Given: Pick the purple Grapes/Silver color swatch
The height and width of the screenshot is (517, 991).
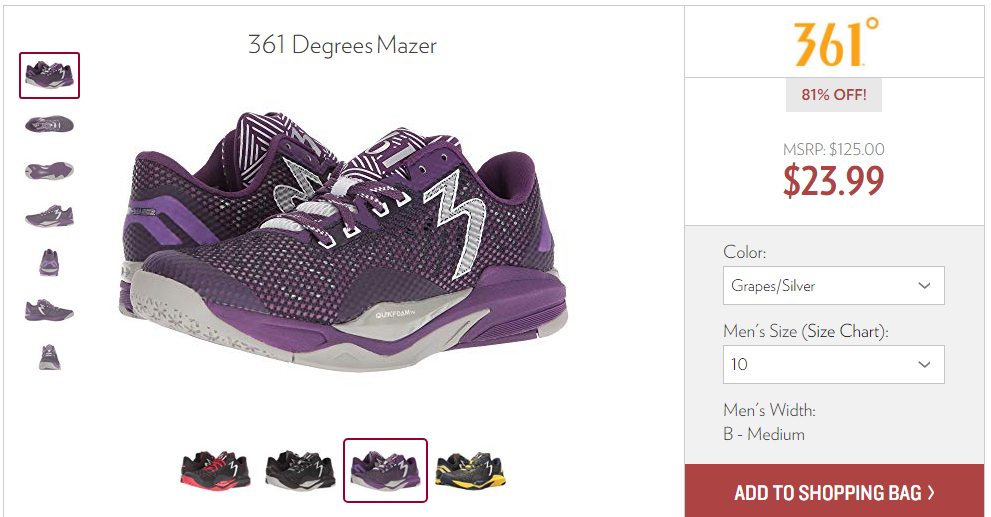Looking at the screenshot, I should (386, 471).
